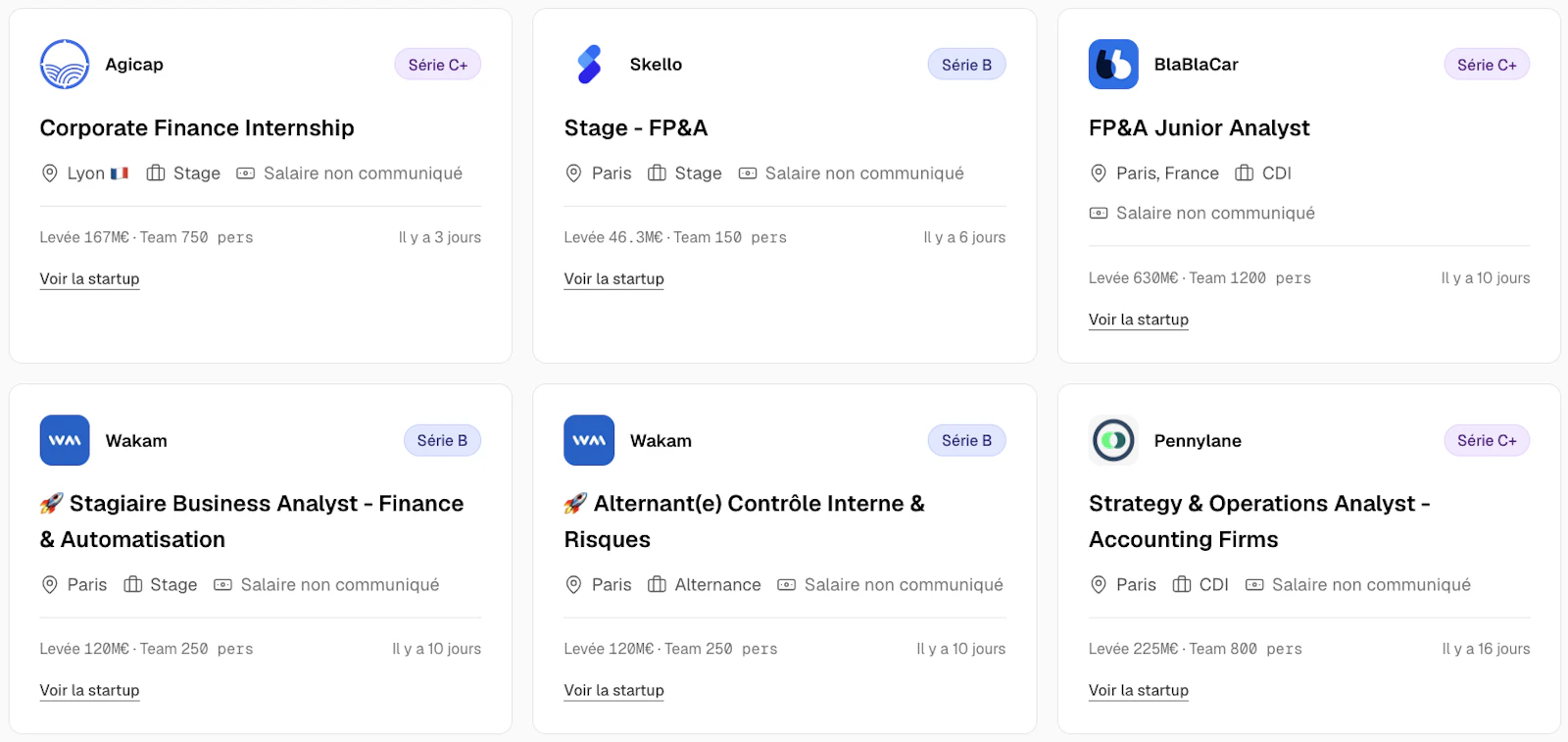Click location pin on Stagiaire Business Analyst card
Viewport: 1568px width, 742px height.
pyautogui.click(x=50, y=585)
